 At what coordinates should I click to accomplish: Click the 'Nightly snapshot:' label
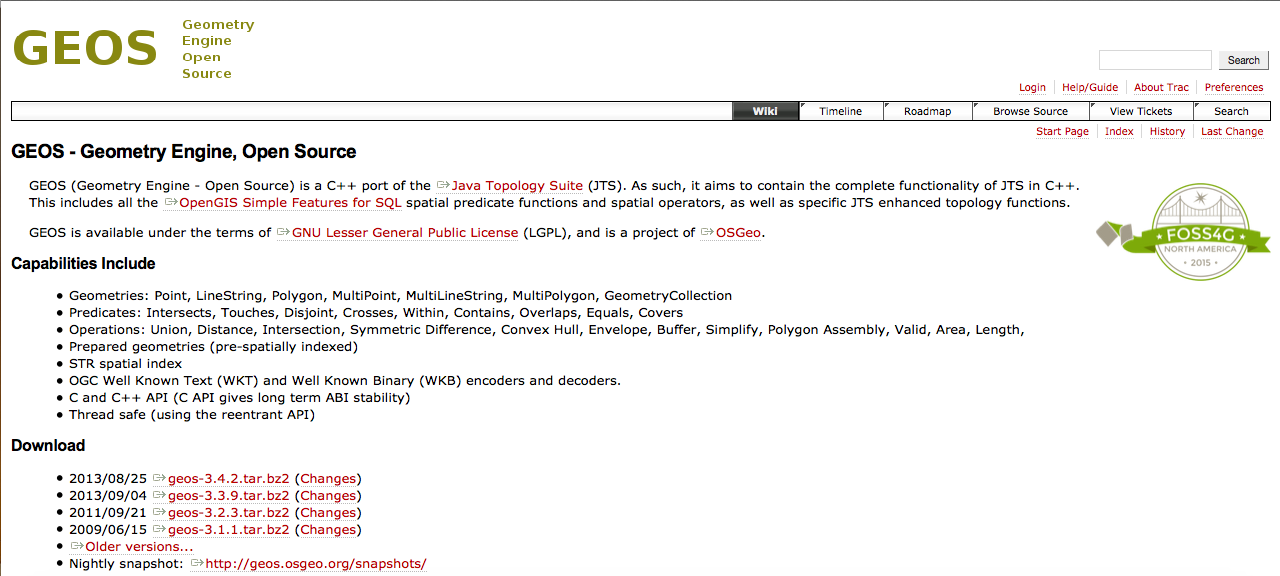pos(126,564)
